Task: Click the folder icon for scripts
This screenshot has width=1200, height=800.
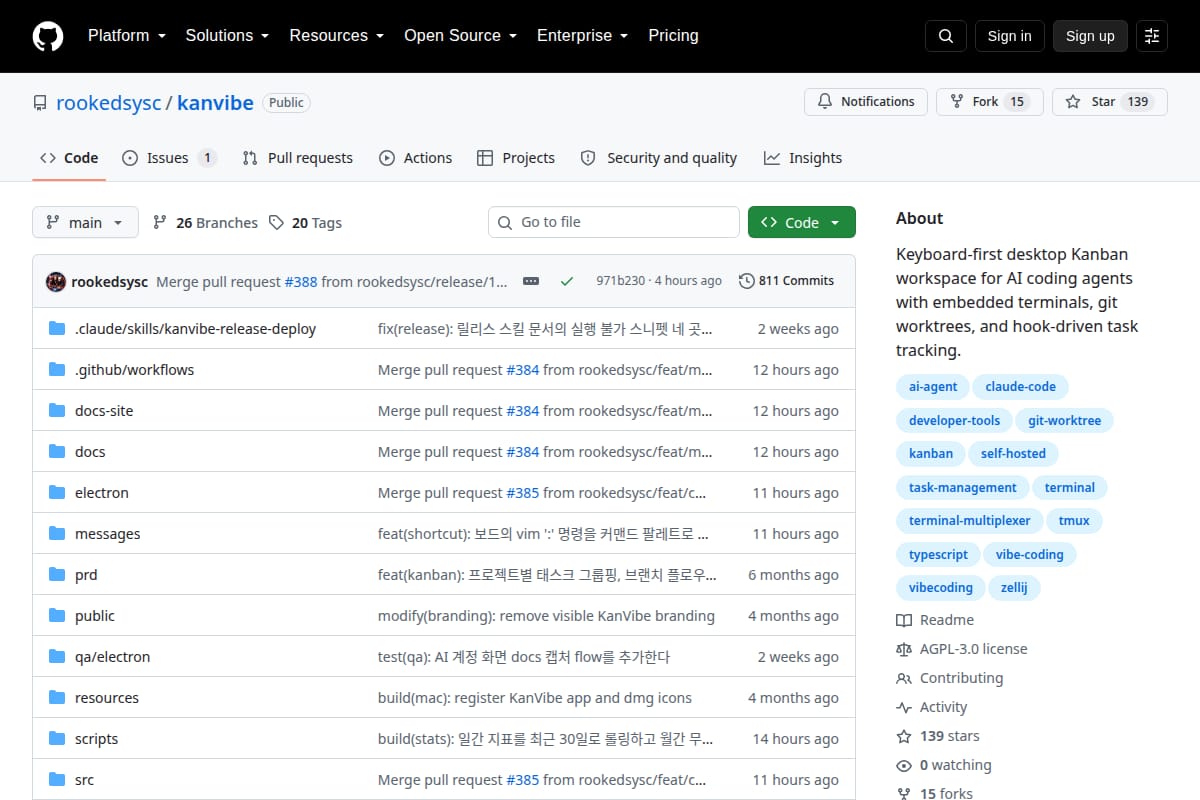Action: click(x=57, y=739)
